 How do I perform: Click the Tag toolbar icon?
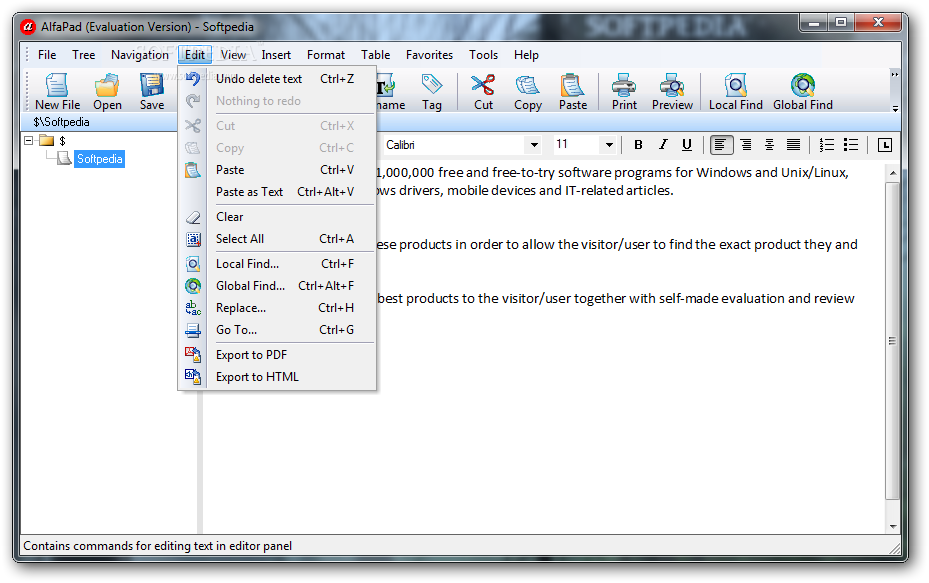pyautogui.click(x=432, y=91)
